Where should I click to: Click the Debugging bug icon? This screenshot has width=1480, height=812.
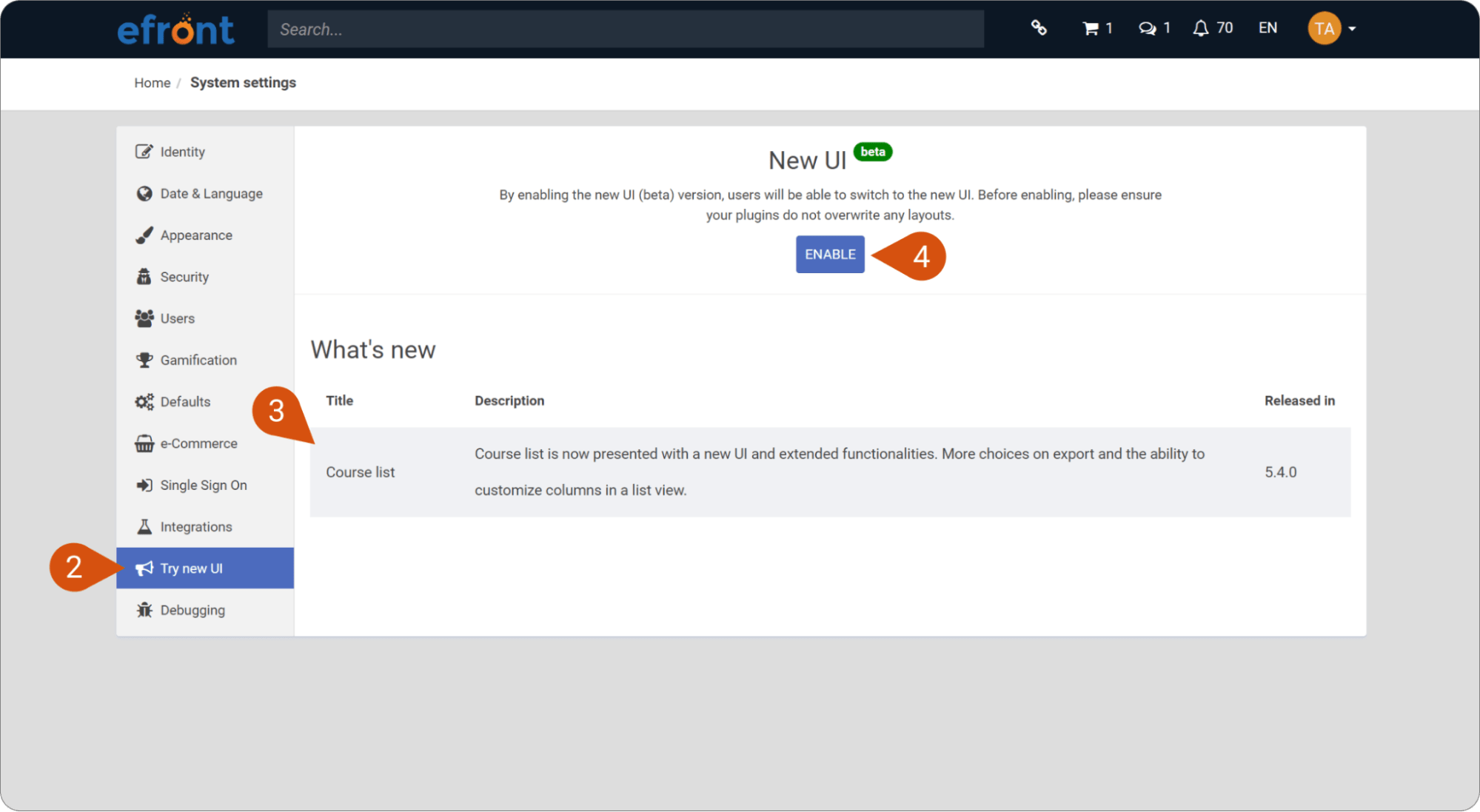144,611
